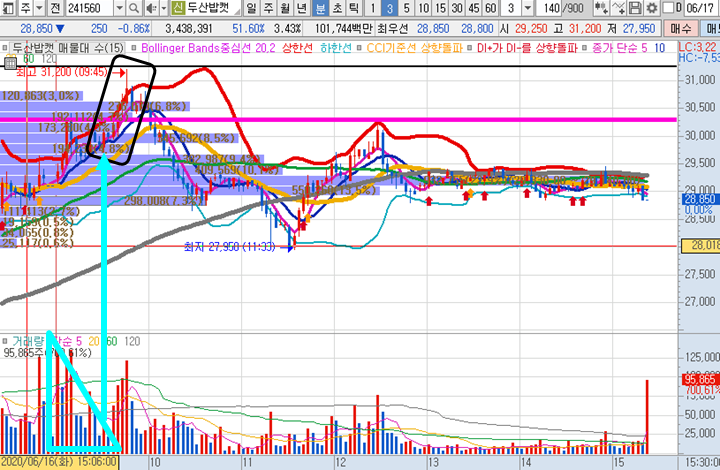Switch to 주 weekly chart tab
Viewport: 720px width, 470px height.
coord(269,8)
